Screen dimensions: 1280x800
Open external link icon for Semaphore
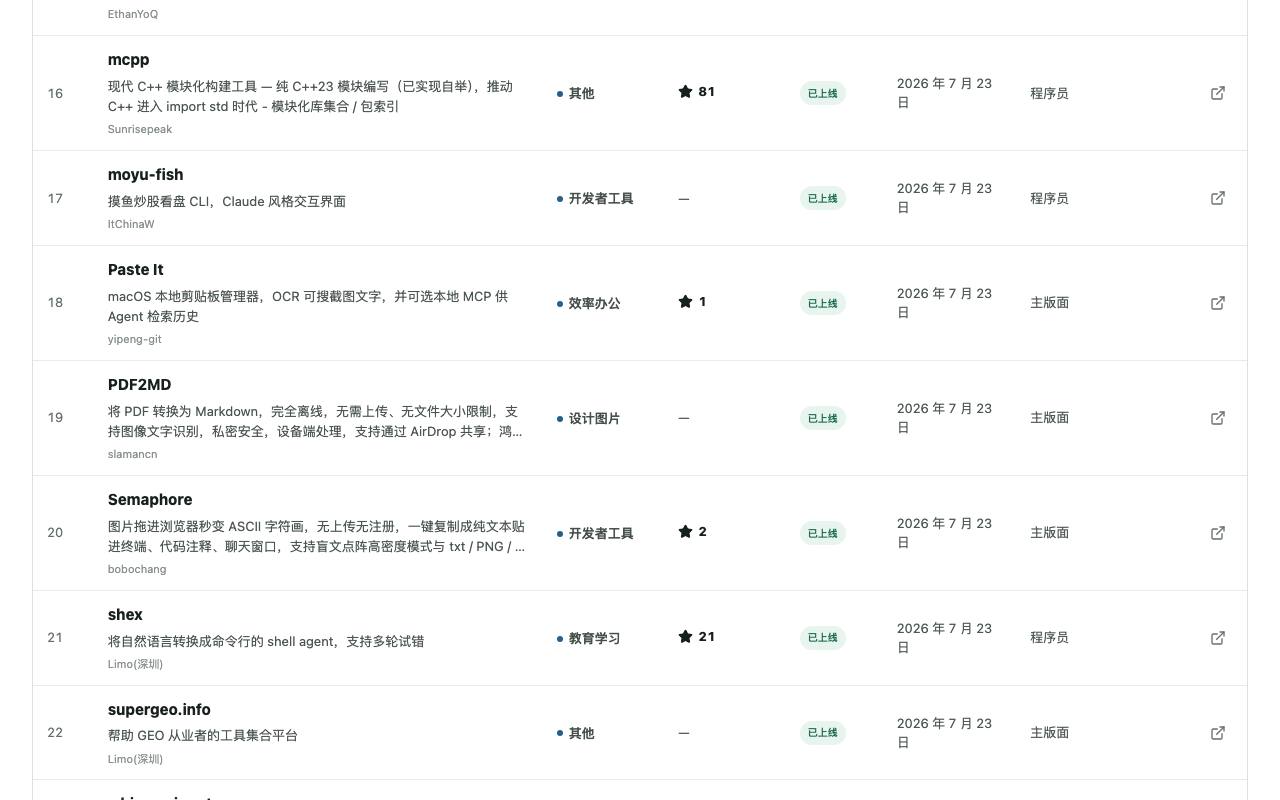point(1218,533)
